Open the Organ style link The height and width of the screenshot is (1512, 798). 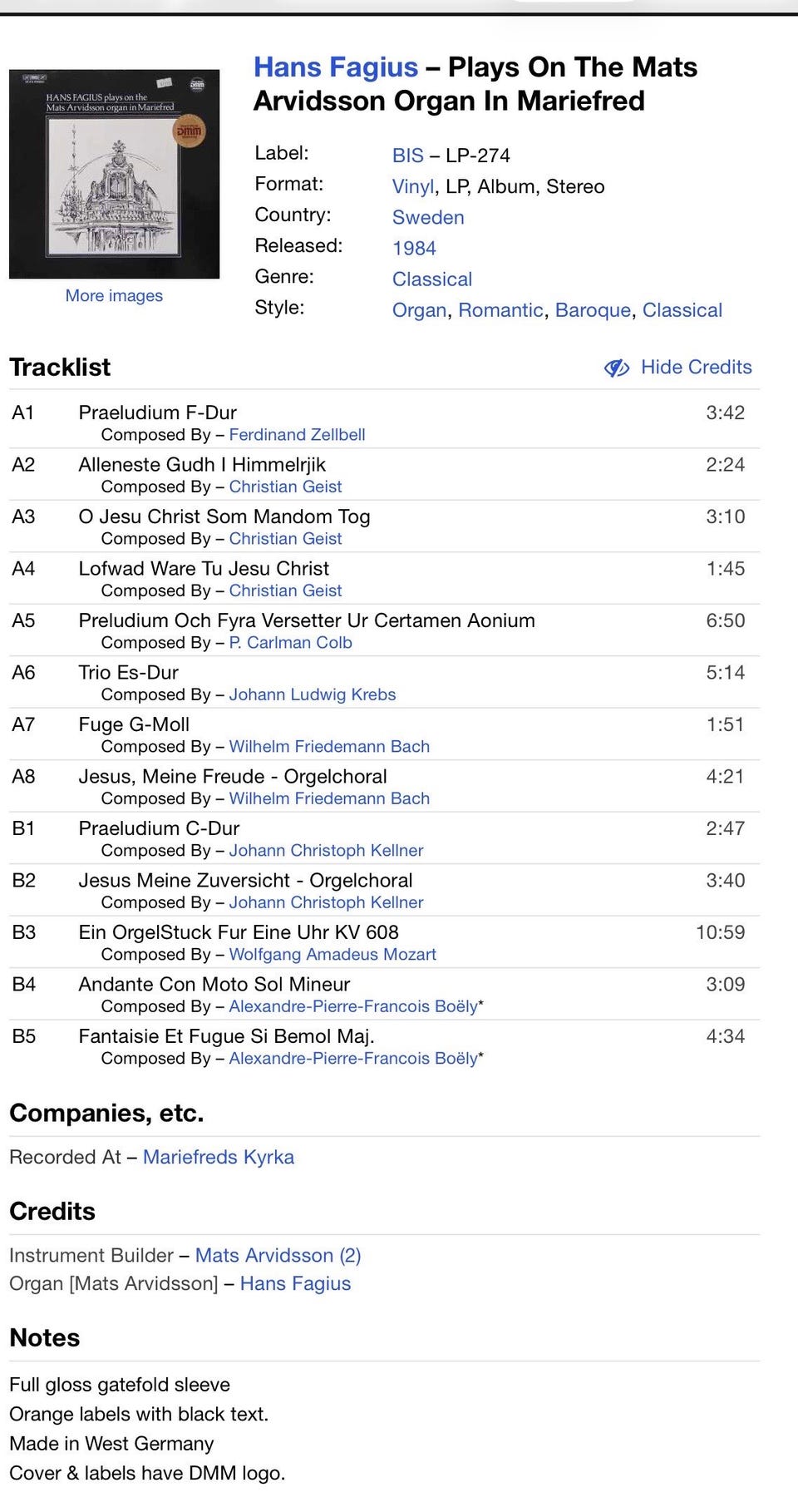[x=420, y=310]
